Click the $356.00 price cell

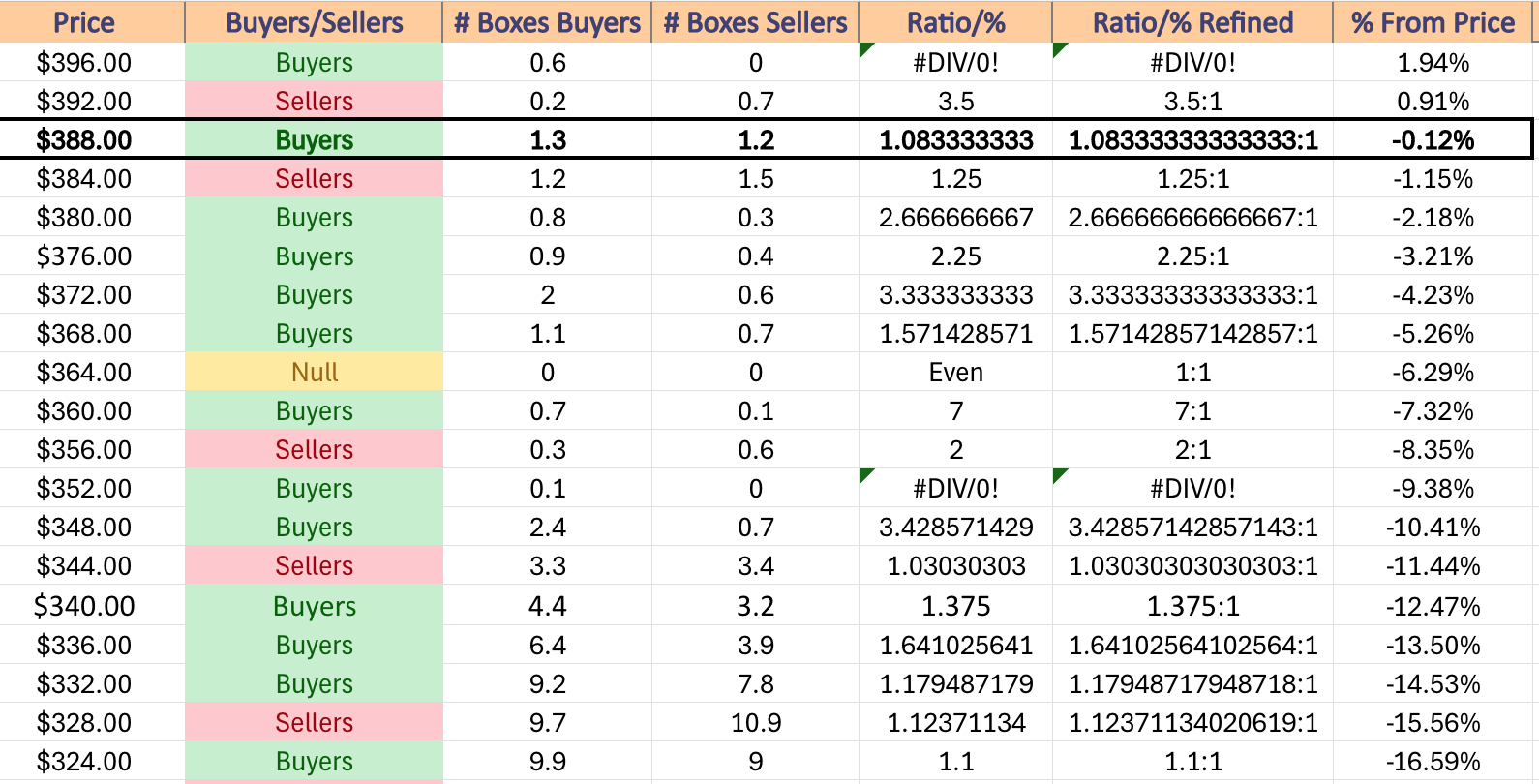click(92, 450)
